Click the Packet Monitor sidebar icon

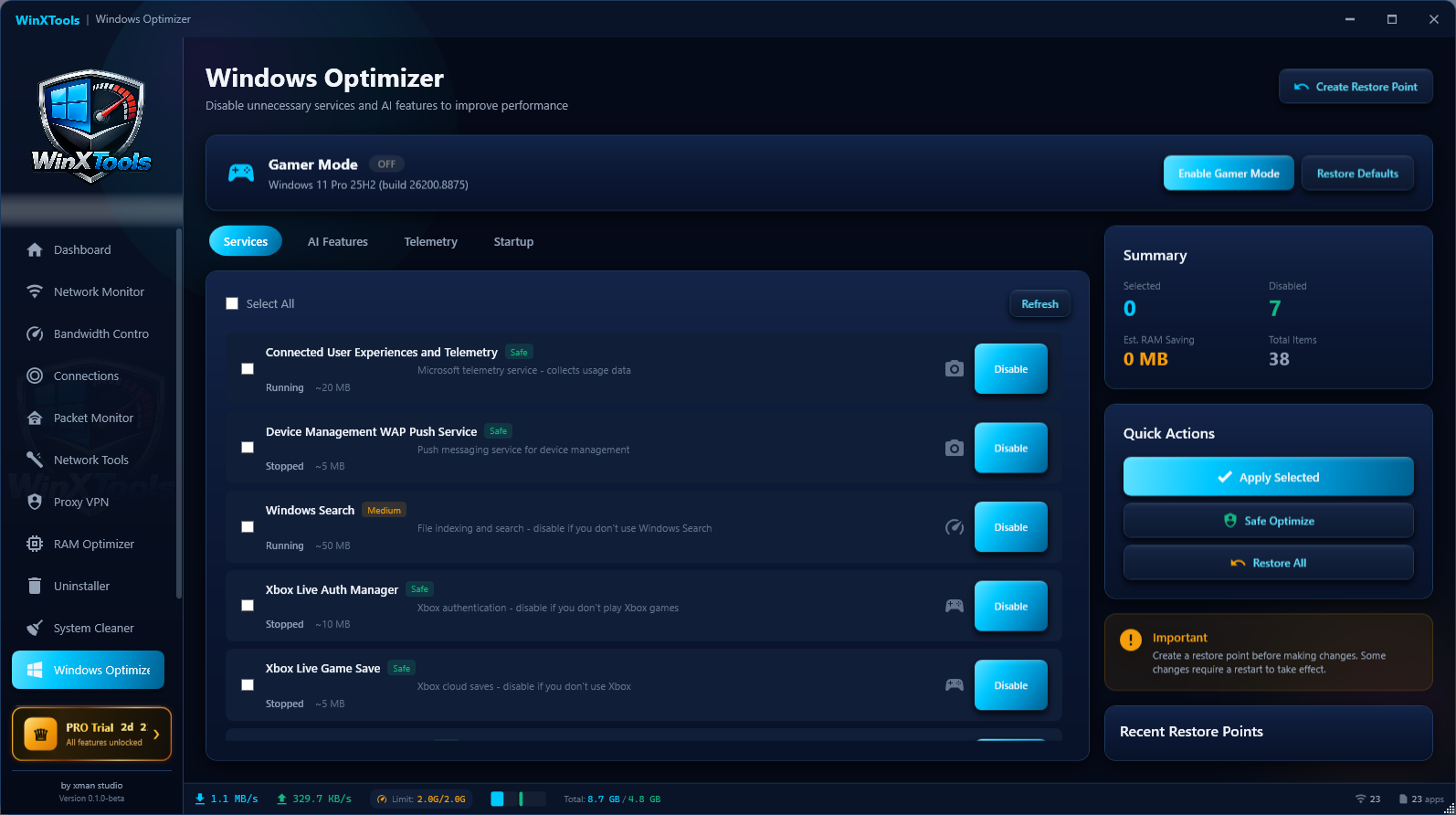[35, 418]
